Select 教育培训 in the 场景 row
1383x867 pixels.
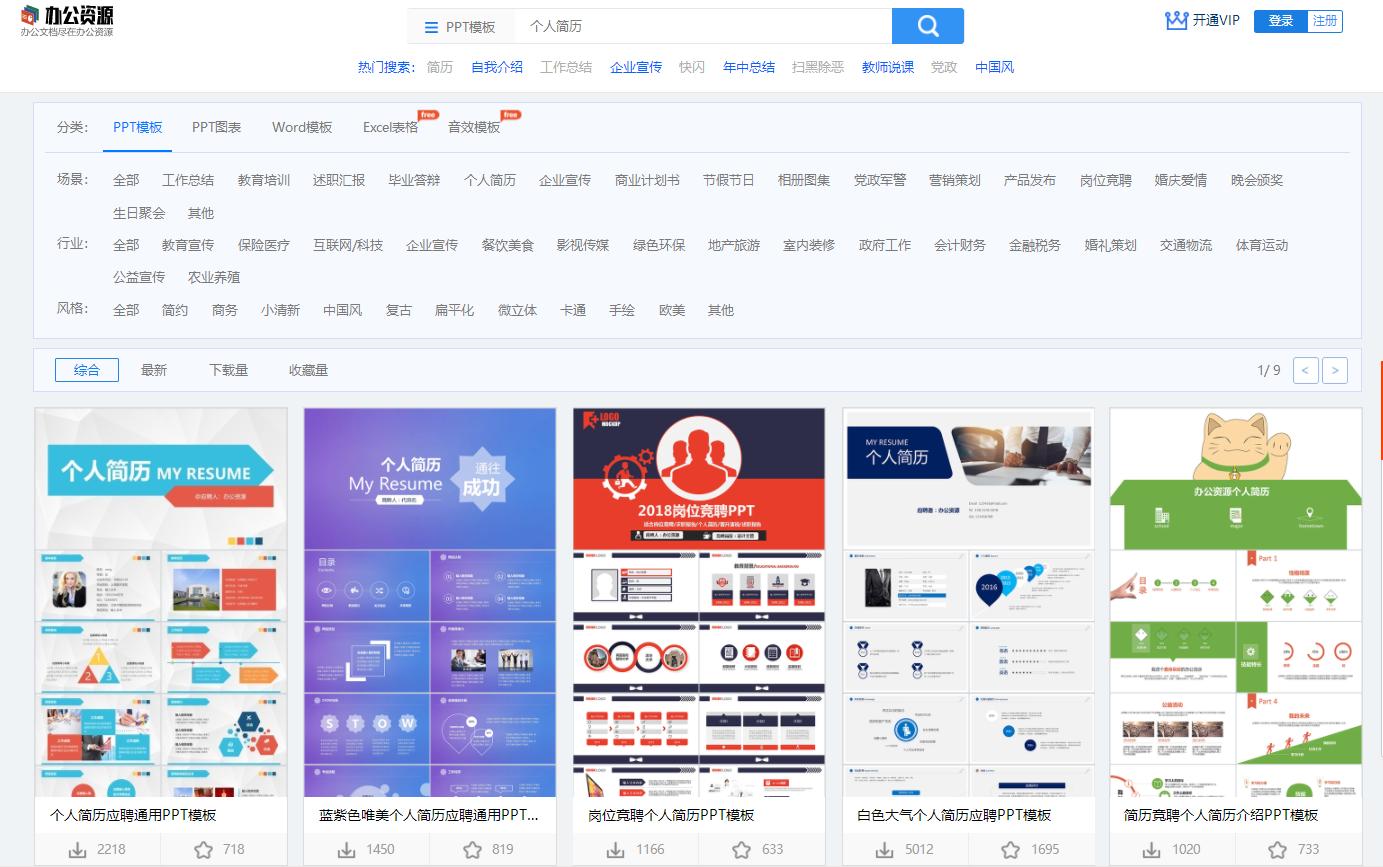click(265, 180)
